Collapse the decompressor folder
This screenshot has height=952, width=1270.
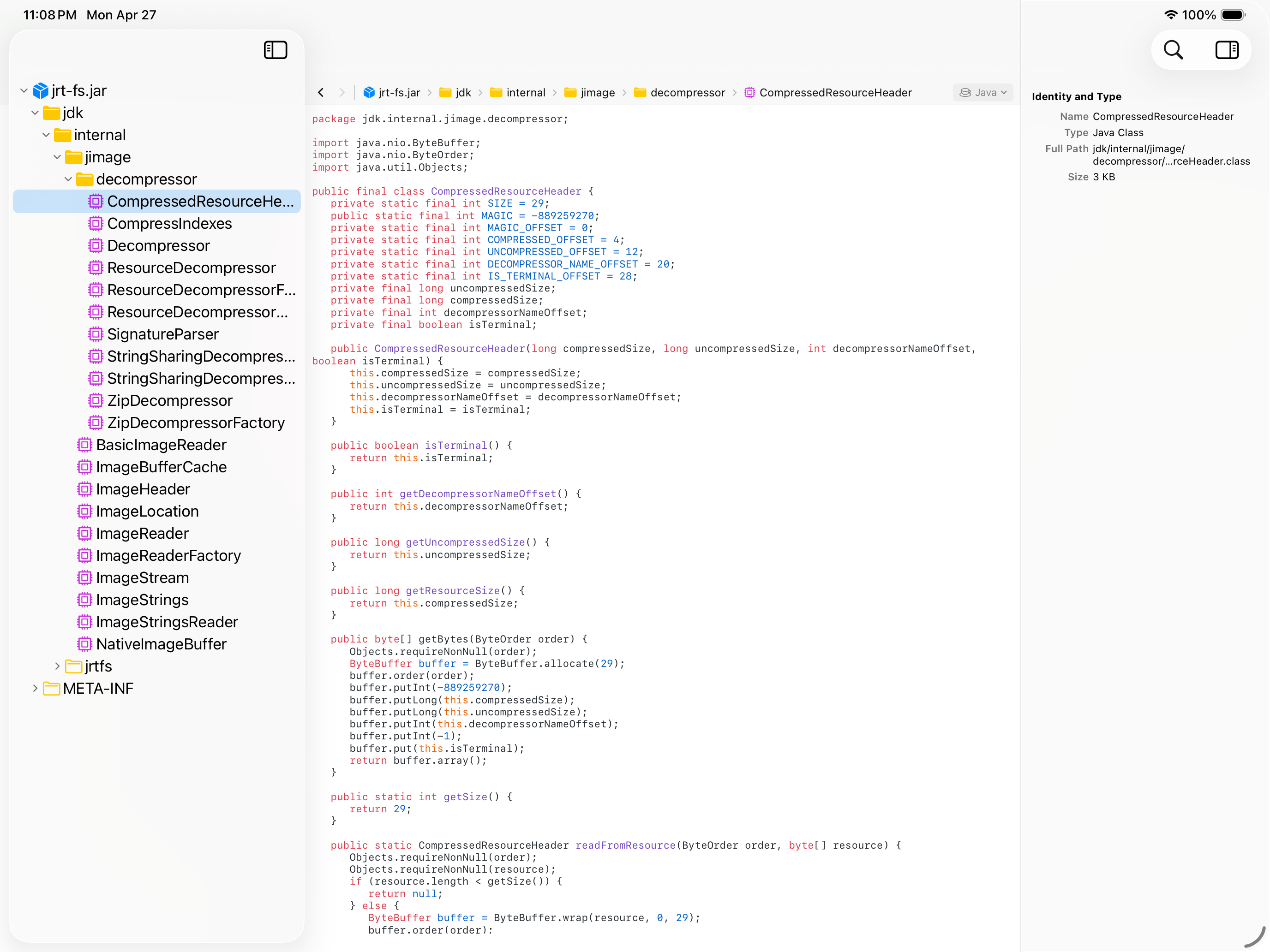[68, 179]
